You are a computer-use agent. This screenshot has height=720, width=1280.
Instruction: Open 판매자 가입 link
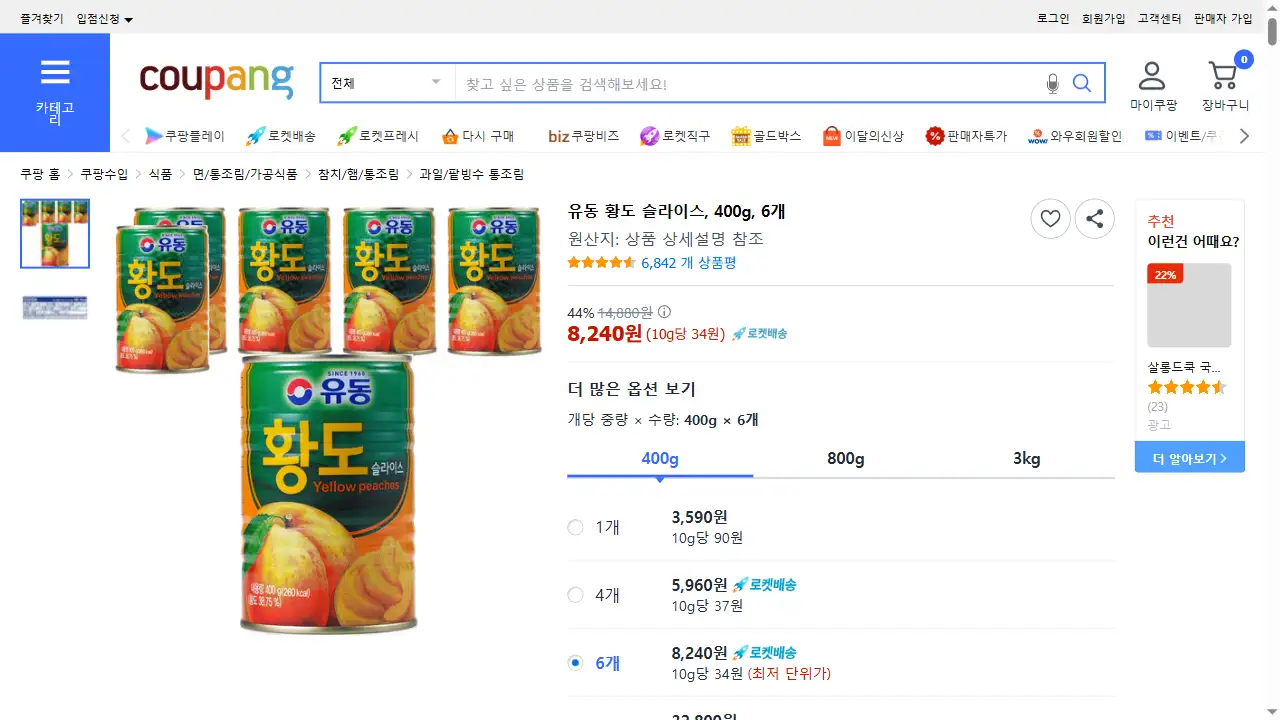(x=1223, y=19)
